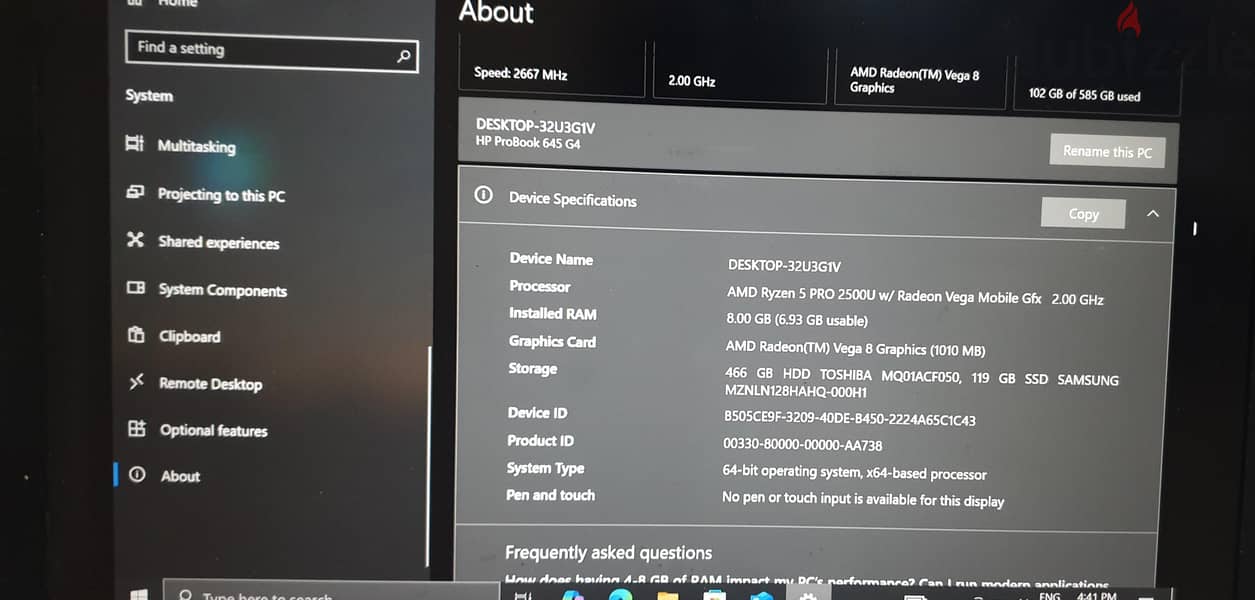The image size is (1255, 600).
Task: Open the System Components page
Action: click(222, 290)
